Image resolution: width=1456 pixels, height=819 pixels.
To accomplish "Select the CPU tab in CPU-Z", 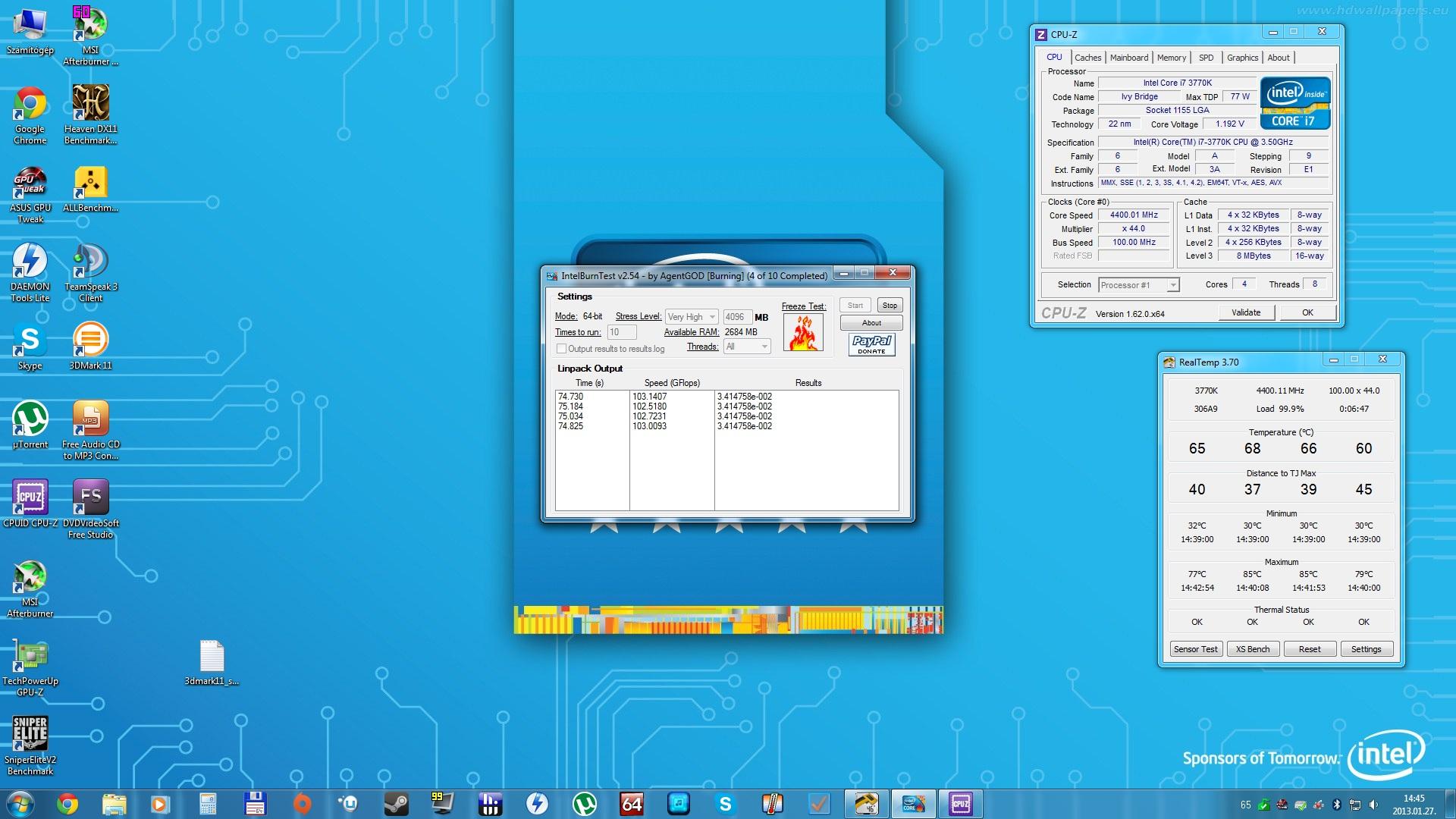I will (x=1054, y=57).
